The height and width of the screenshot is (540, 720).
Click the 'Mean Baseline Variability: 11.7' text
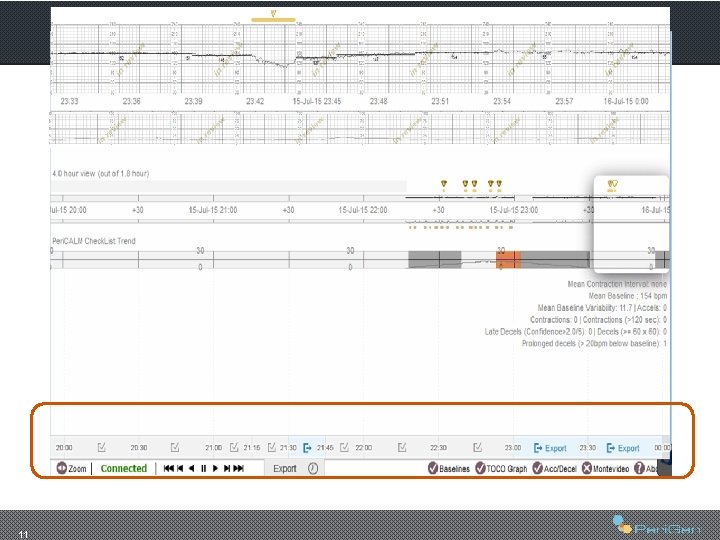tap(585, 308)
